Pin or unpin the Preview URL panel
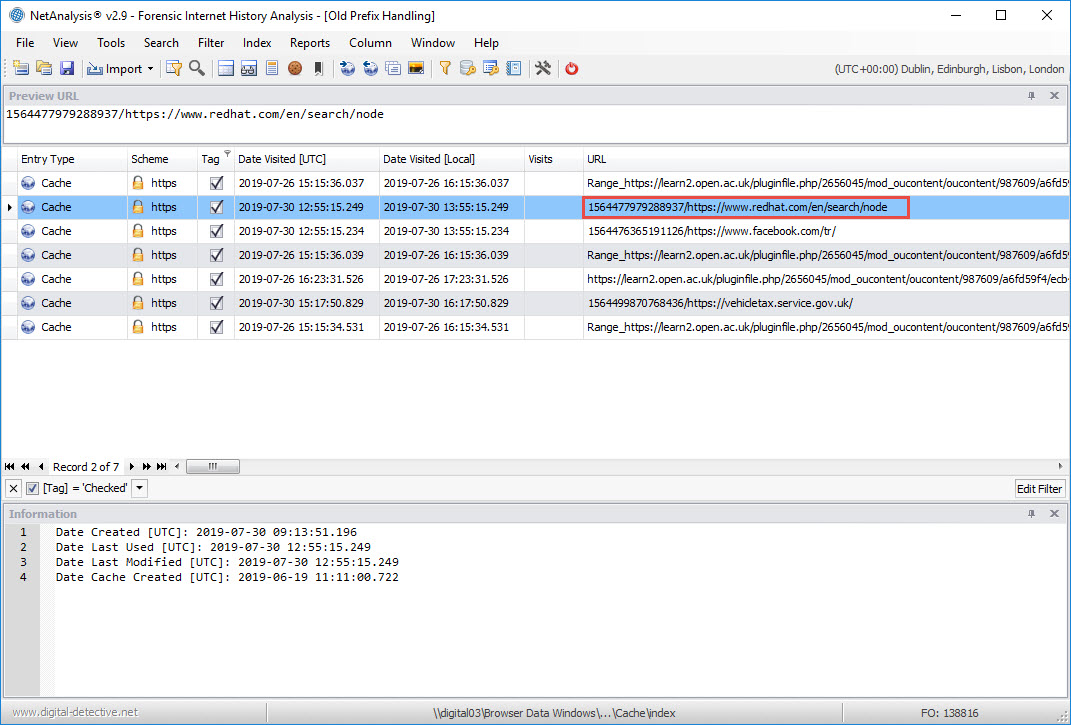 [1031, 96]
